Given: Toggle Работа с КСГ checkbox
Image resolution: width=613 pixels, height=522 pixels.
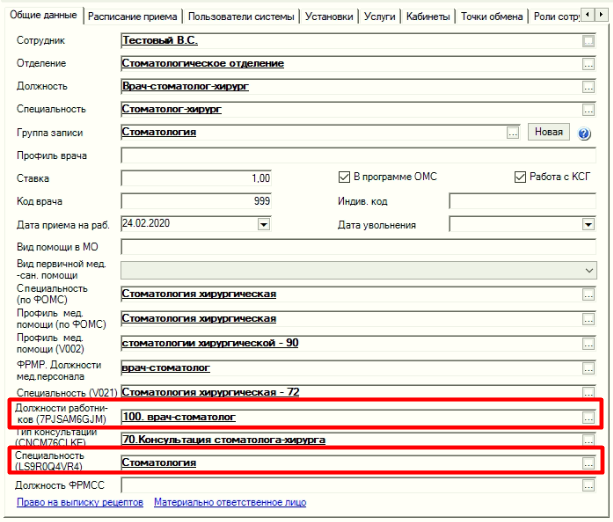Looking at the screenshot, I should point(520,177).
